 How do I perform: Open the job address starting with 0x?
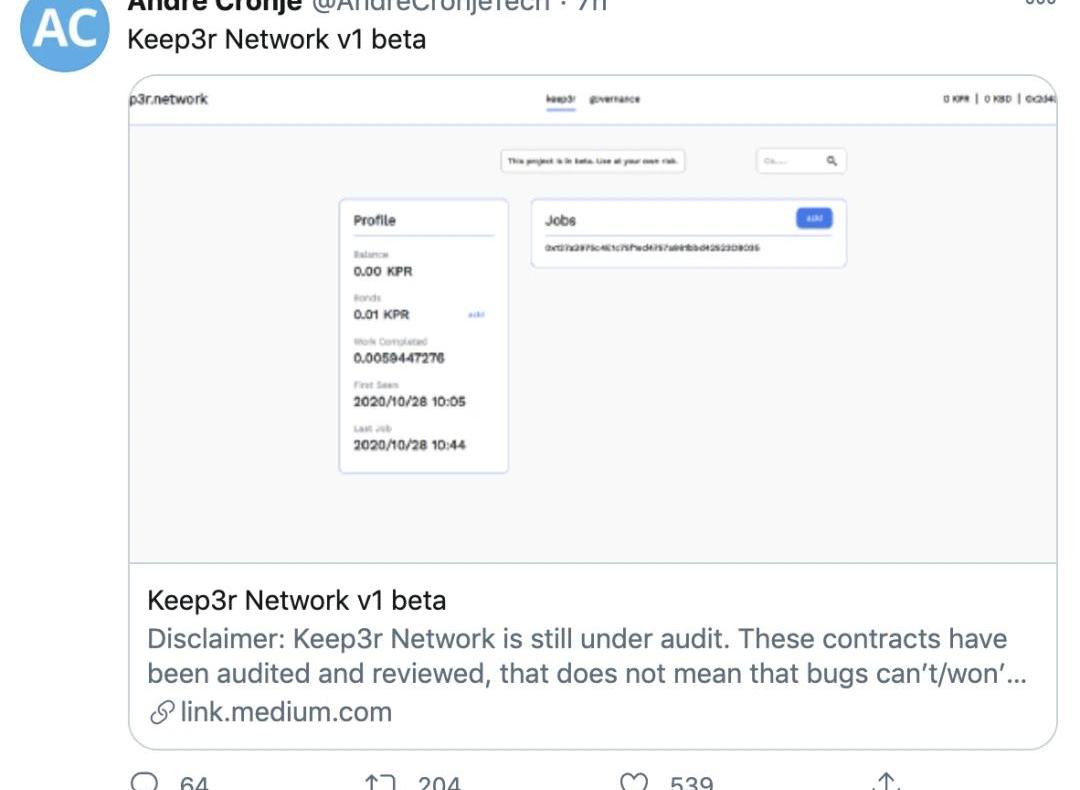click(x=652, y=247)
